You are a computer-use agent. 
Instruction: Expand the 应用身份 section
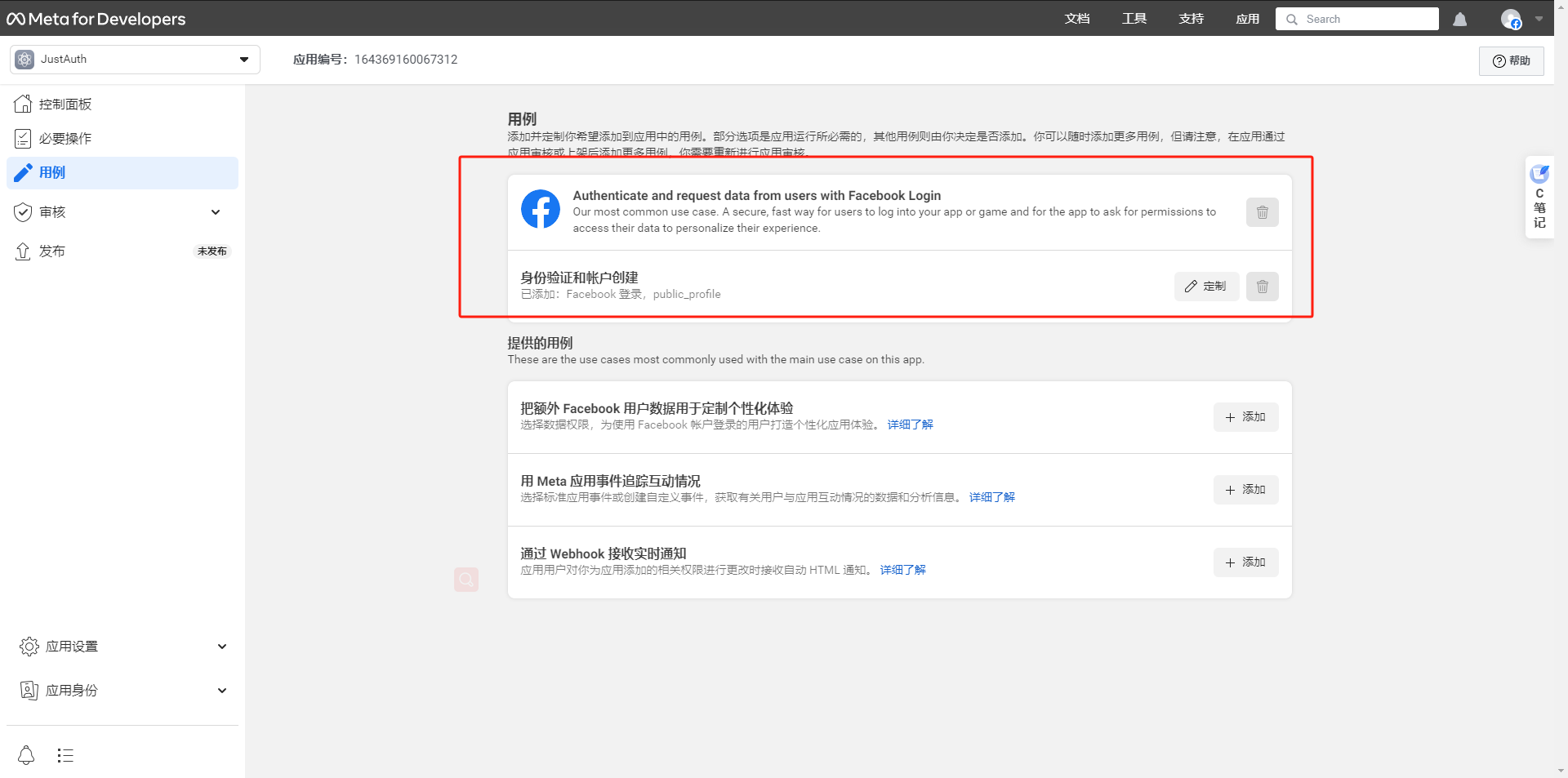[122, 691]
